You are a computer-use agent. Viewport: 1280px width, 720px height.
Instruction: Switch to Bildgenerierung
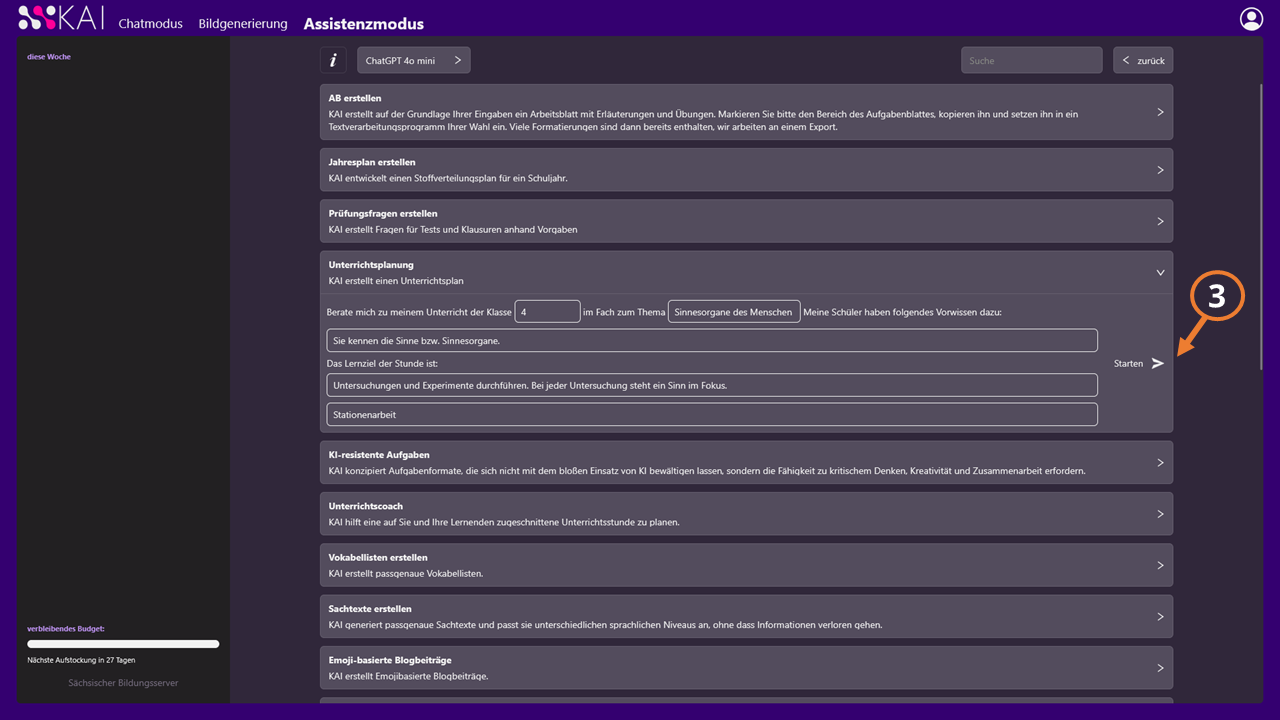(243, 23)
